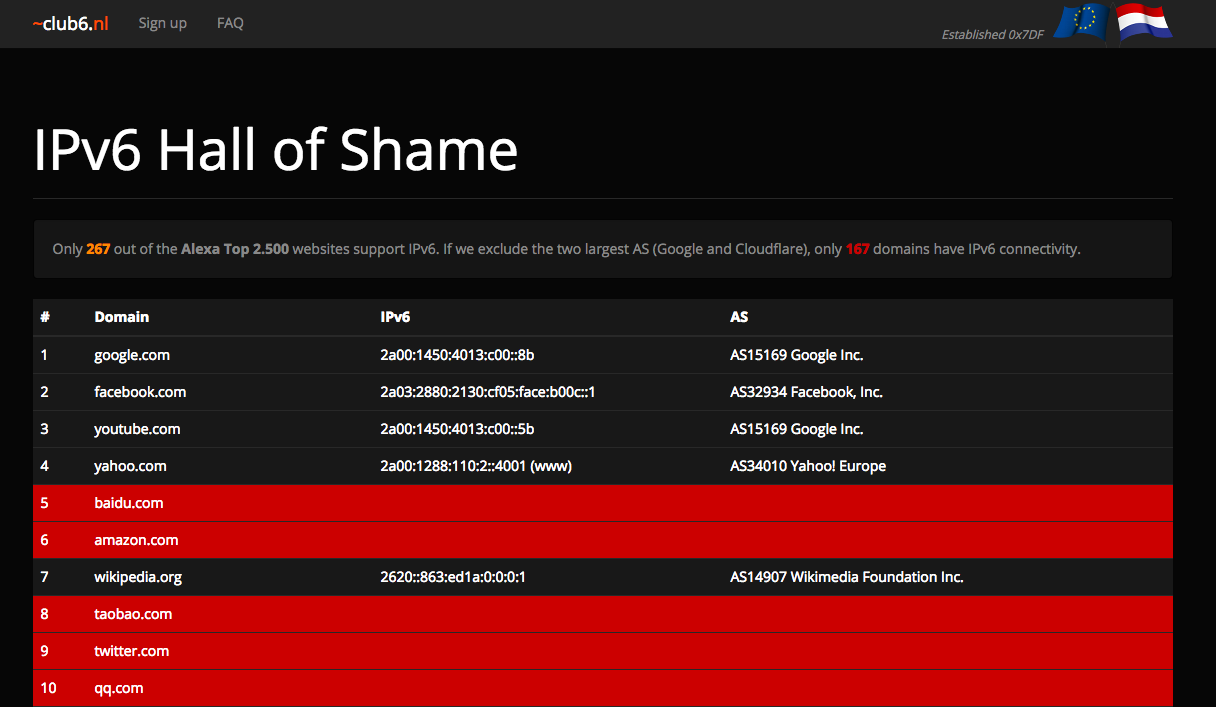Screen dimensions: 1216x707
Task: Click 'AS32934 Facebook, Inc.' cell
Action: (806, 392)
